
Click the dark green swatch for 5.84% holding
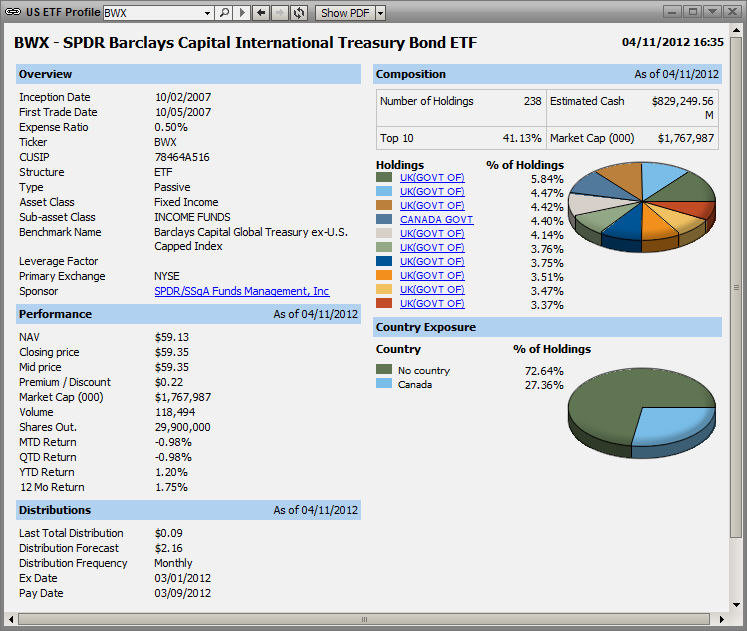tap(384, 177)
